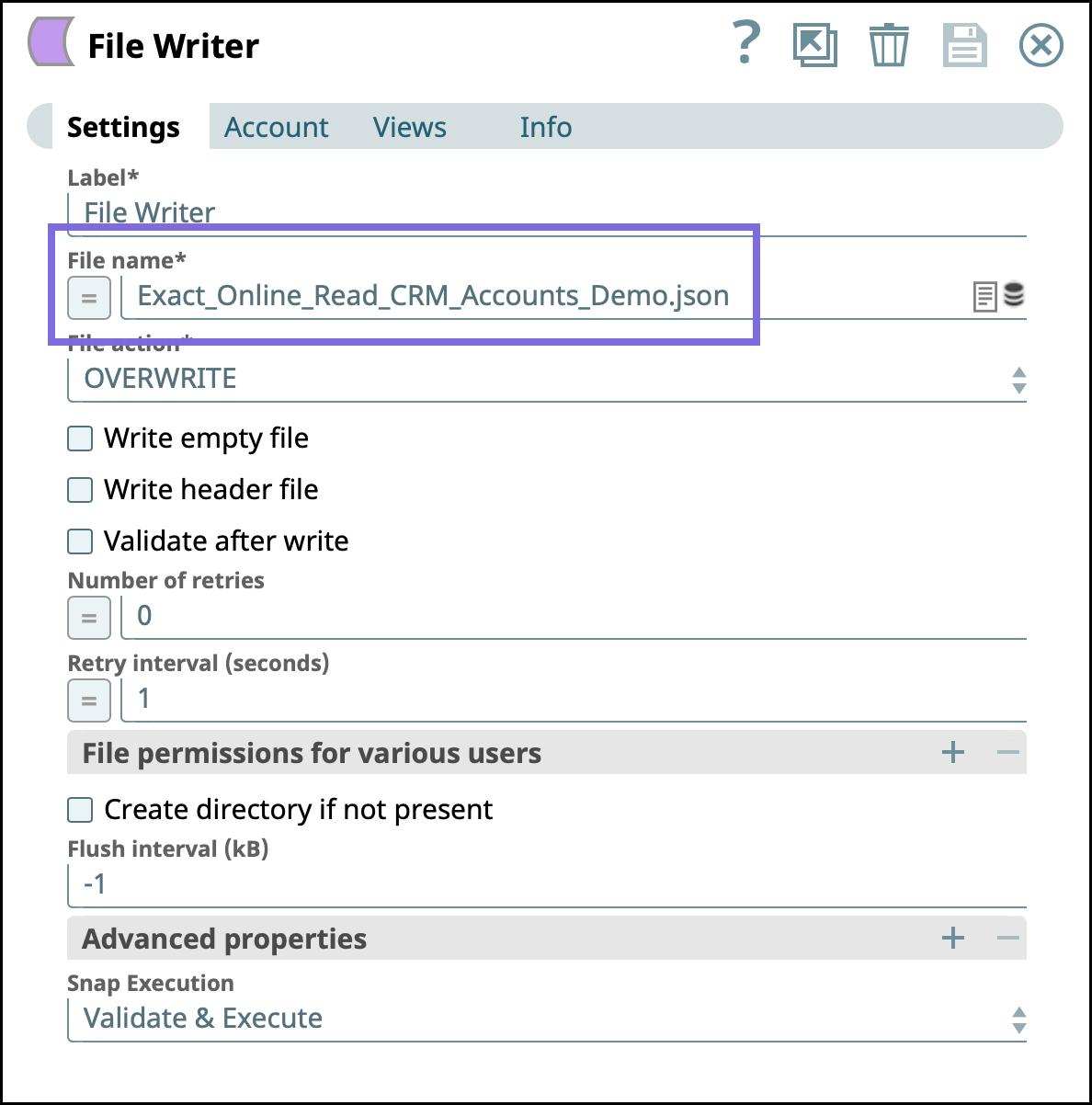Toggle expression button for Number of retries
This screenshot has height=1105, width=1092.
point(89,618)
